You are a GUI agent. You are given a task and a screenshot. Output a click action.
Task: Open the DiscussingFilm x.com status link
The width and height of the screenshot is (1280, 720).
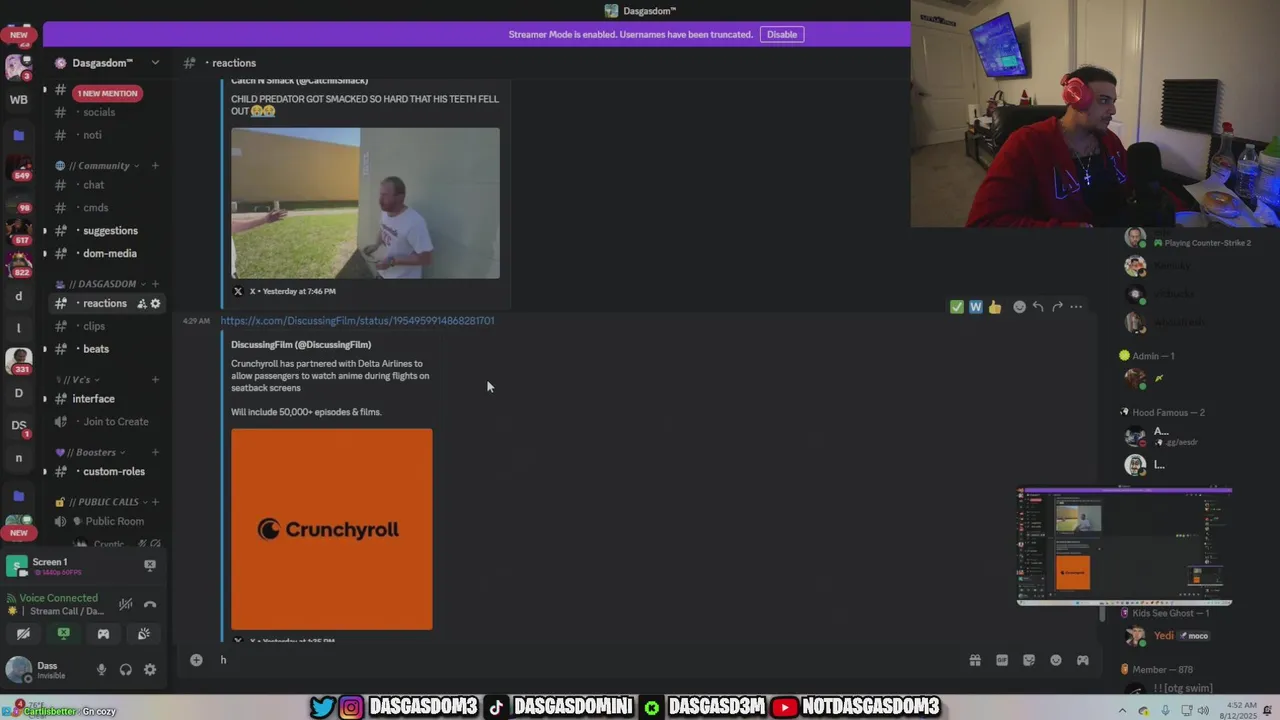[357, 321]
